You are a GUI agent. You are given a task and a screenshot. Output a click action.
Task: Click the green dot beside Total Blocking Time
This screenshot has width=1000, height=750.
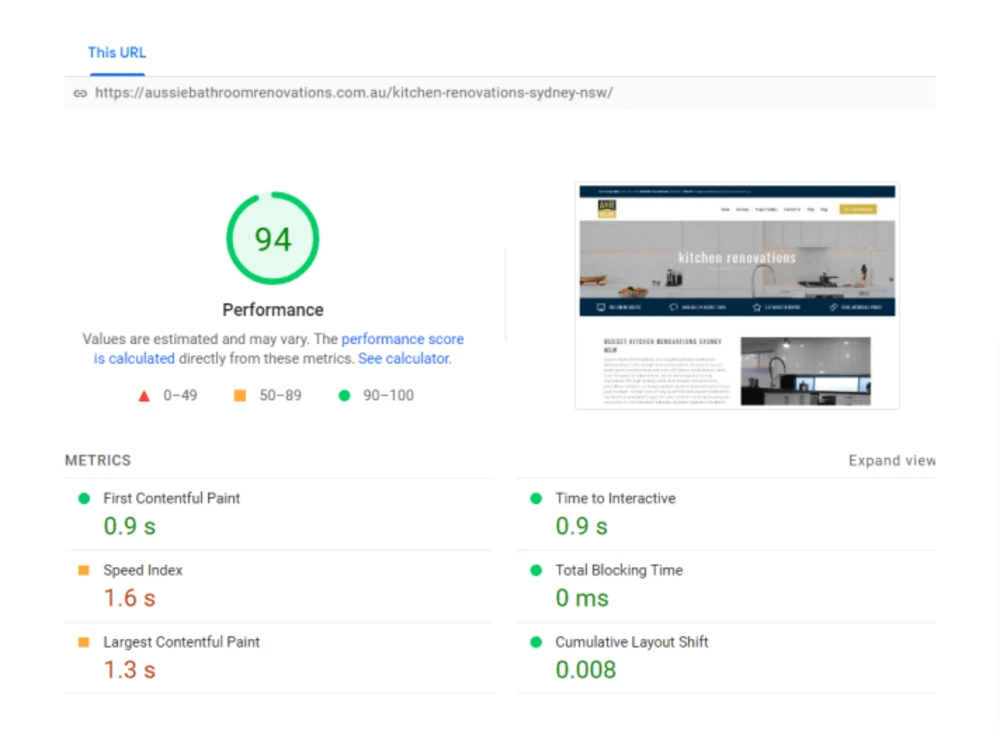[536, 570]
